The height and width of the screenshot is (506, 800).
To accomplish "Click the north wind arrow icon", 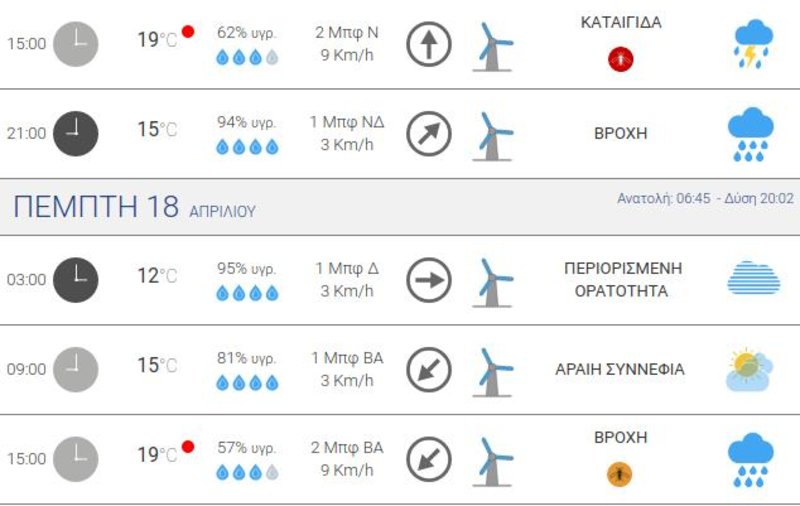I will click(429, 44).
